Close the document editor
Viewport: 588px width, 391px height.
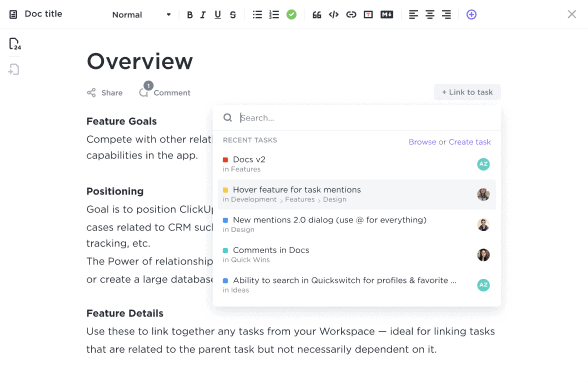click(572, 14)
